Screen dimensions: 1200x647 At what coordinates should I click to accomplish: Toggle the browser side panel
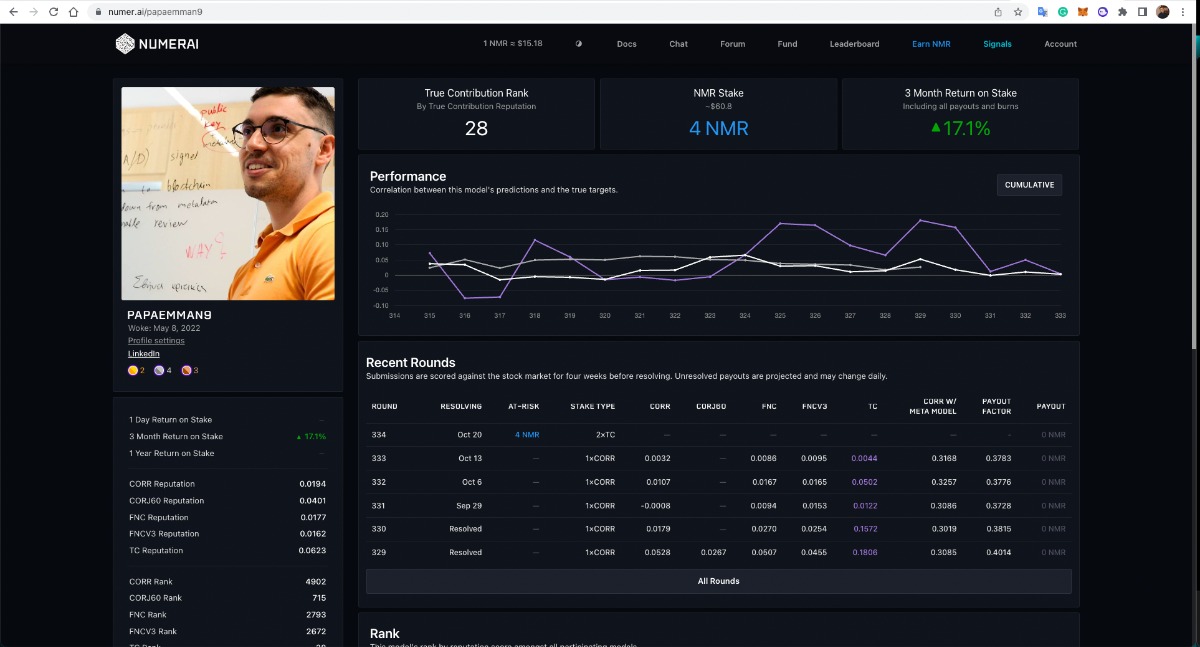pos(1142,12)
